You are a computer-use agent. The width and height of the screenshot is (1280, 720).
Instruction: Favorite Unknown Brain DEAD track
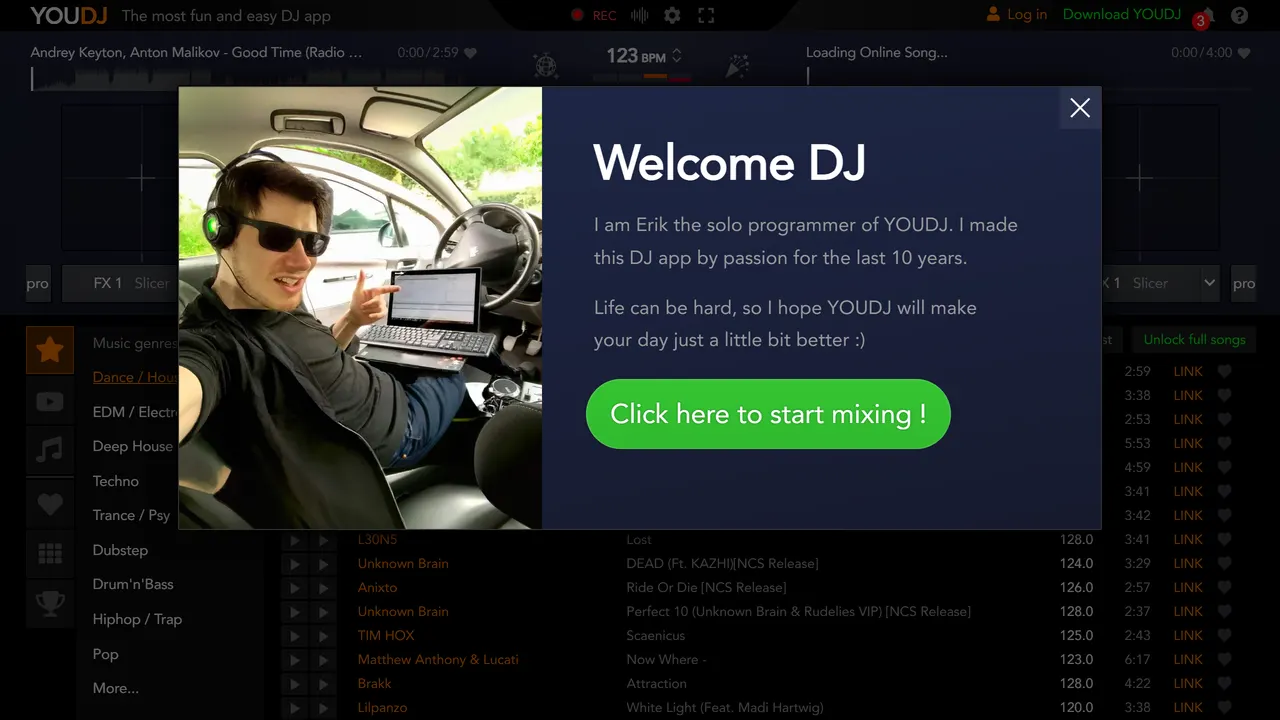coord(1224,563)
